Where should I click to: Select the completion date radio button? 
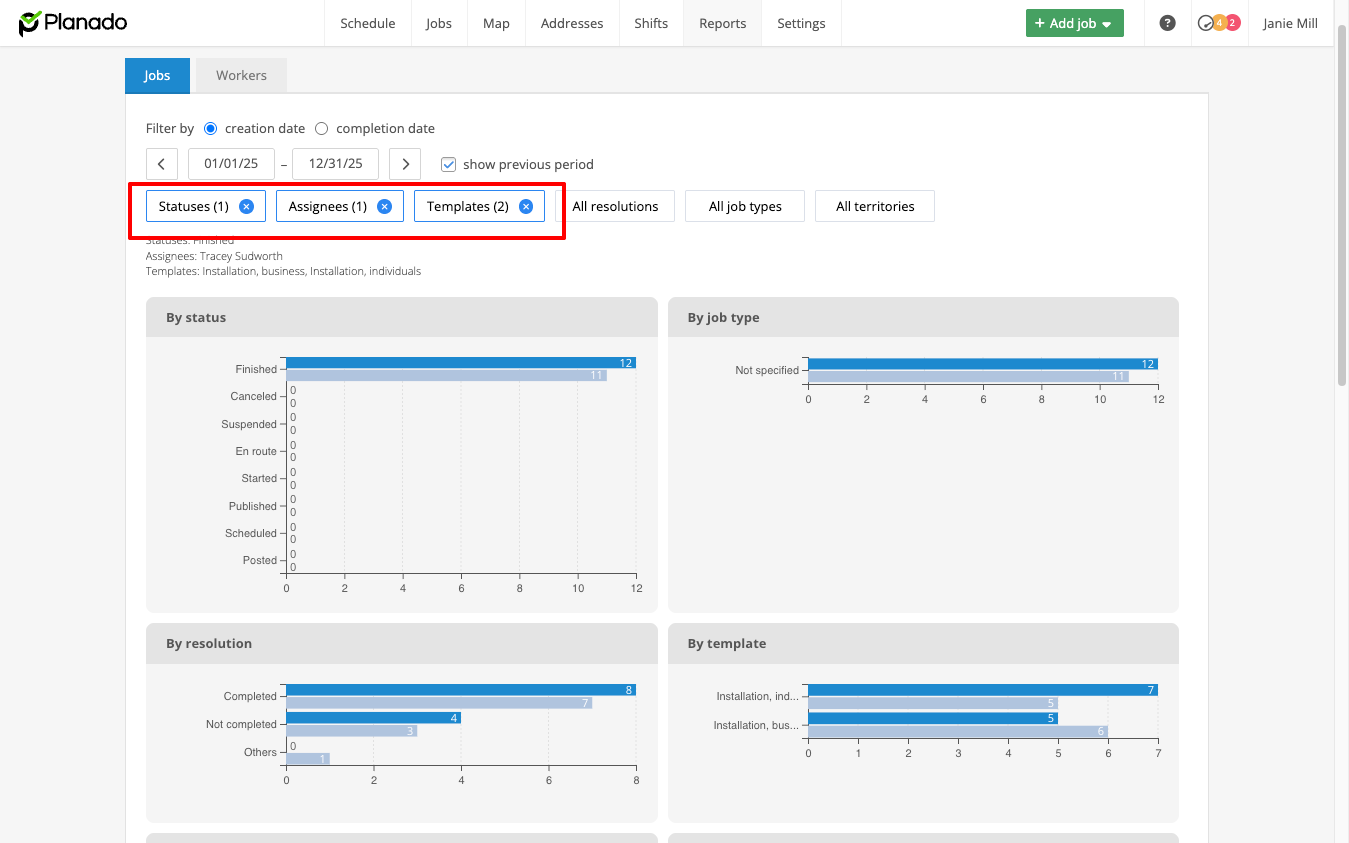point(322,128)
